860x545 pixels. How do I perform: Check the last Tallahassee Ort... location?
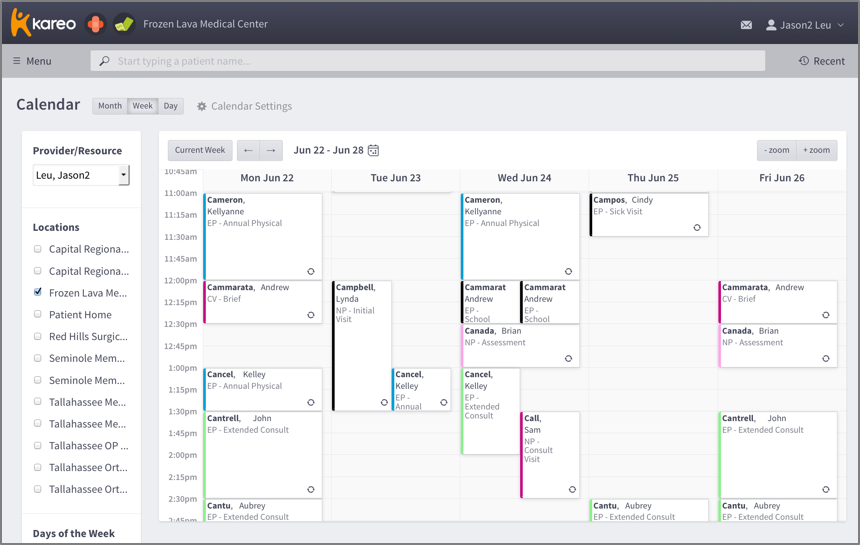point(37,489)
